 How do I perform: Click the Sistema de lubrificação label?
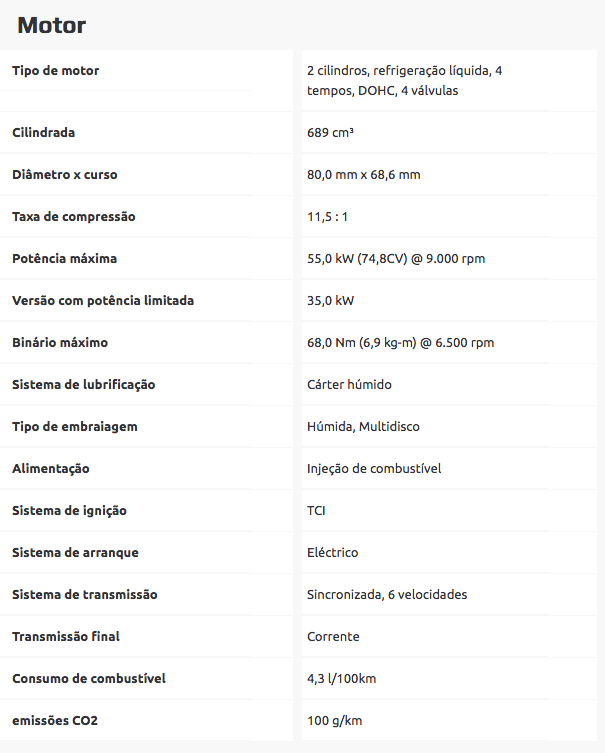pos(84,385)
